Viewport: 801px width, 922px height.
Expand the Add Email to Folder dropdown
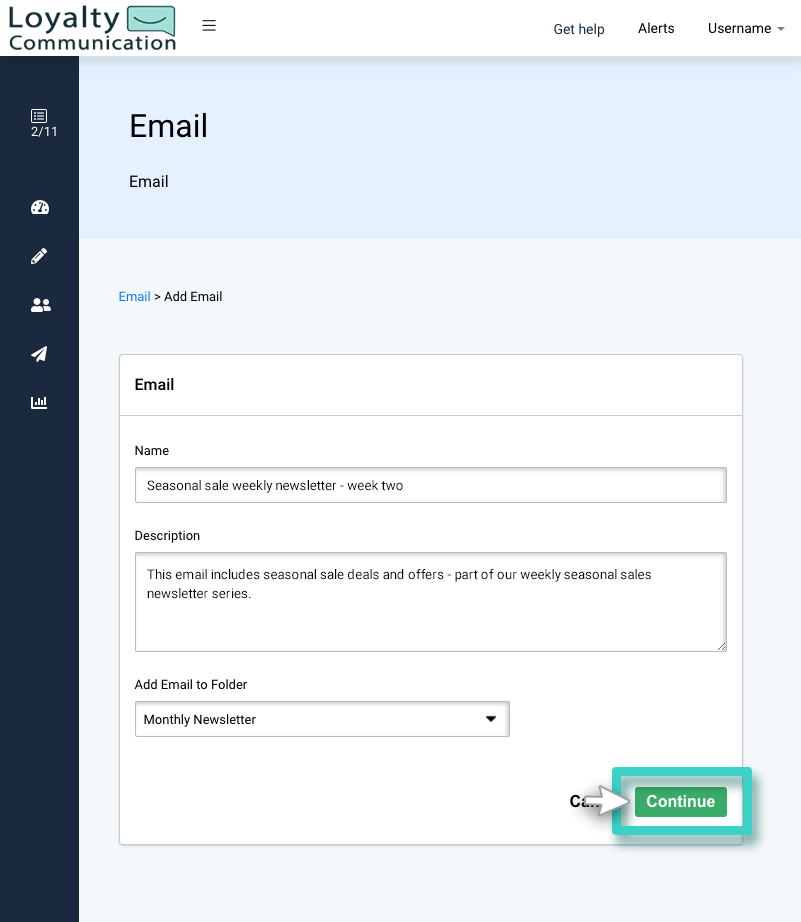click(322, 718)
